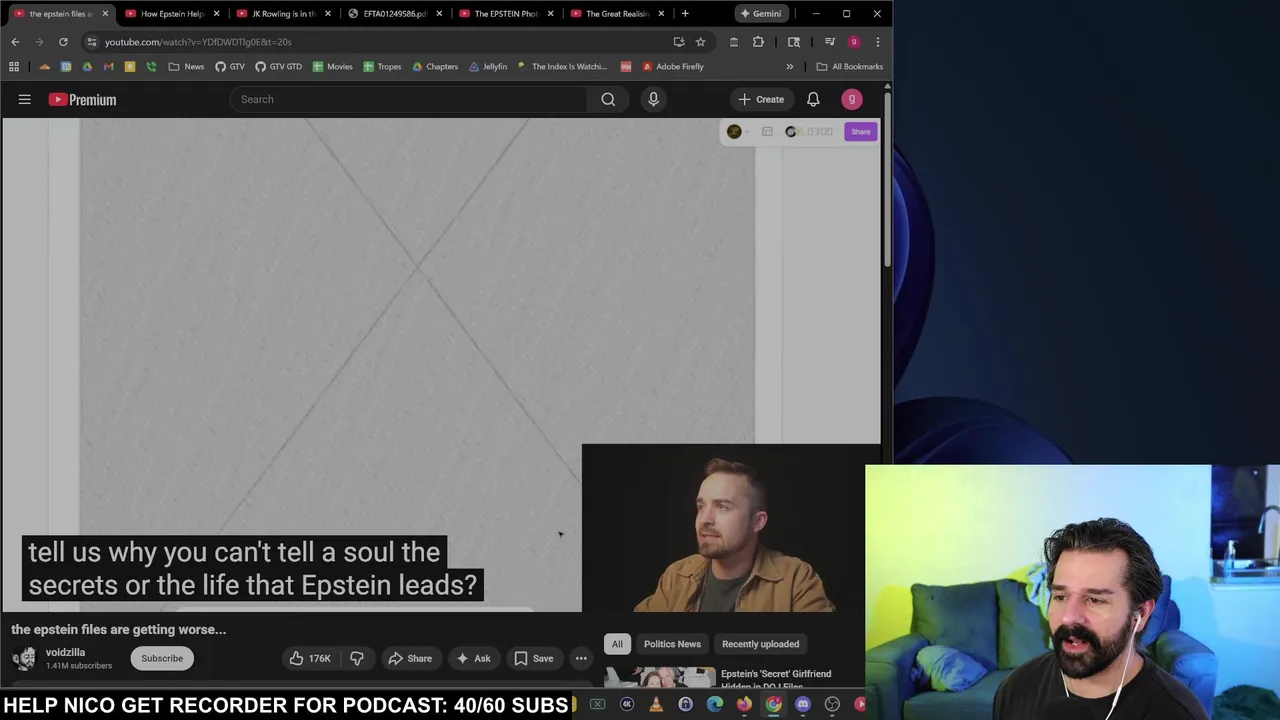Click the page vertical scrollbar
The width and height of the screenshot is (1280, 720).
(x=887, y=180)
